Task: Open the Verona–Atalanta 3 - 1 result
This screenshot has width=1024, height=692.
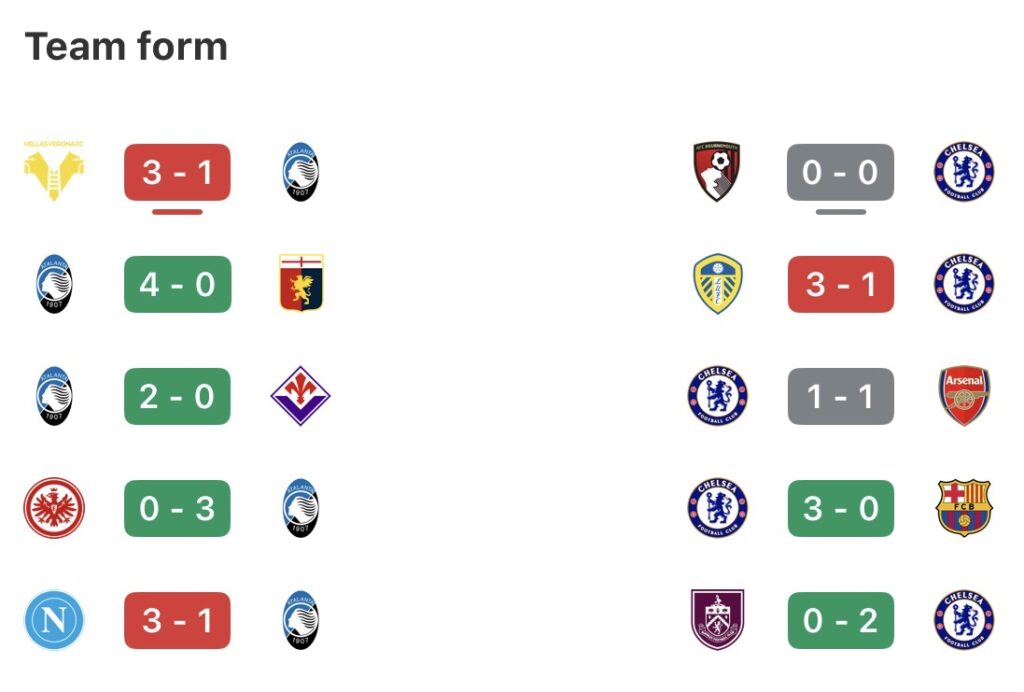Action: [177, 172]
